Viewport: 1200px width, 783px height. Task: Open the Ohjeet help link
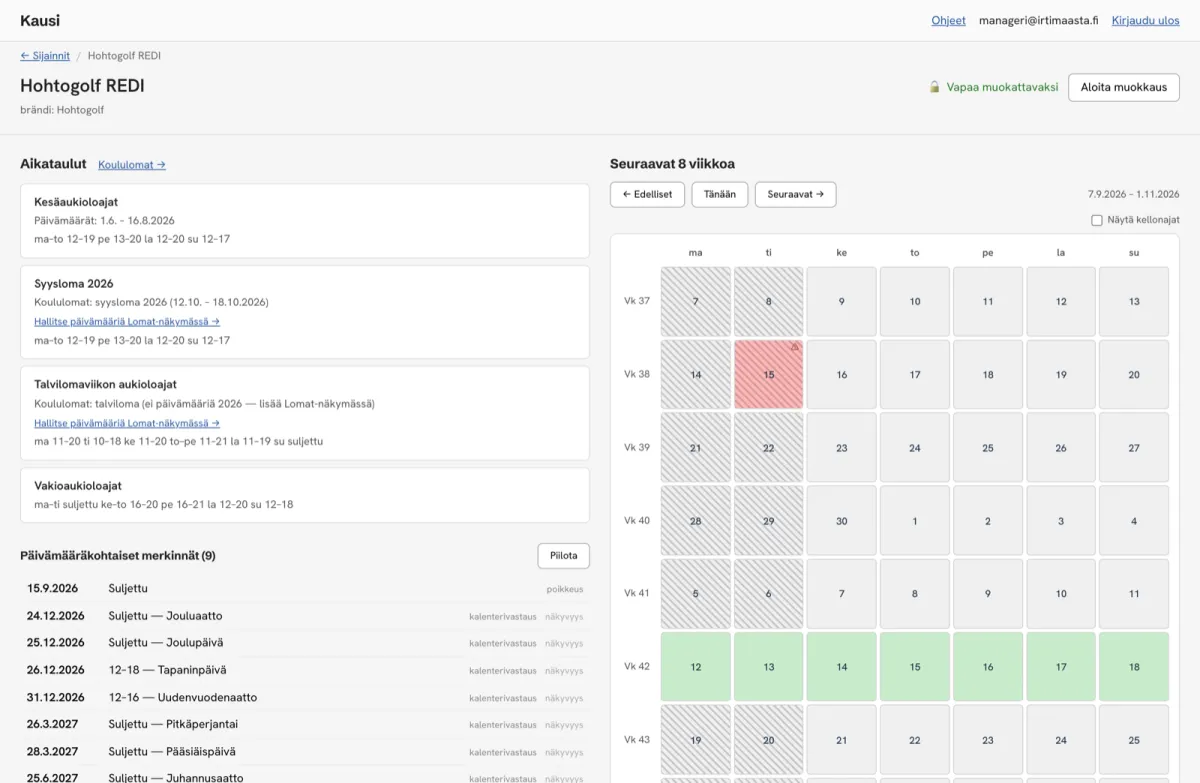coord(948,20)
